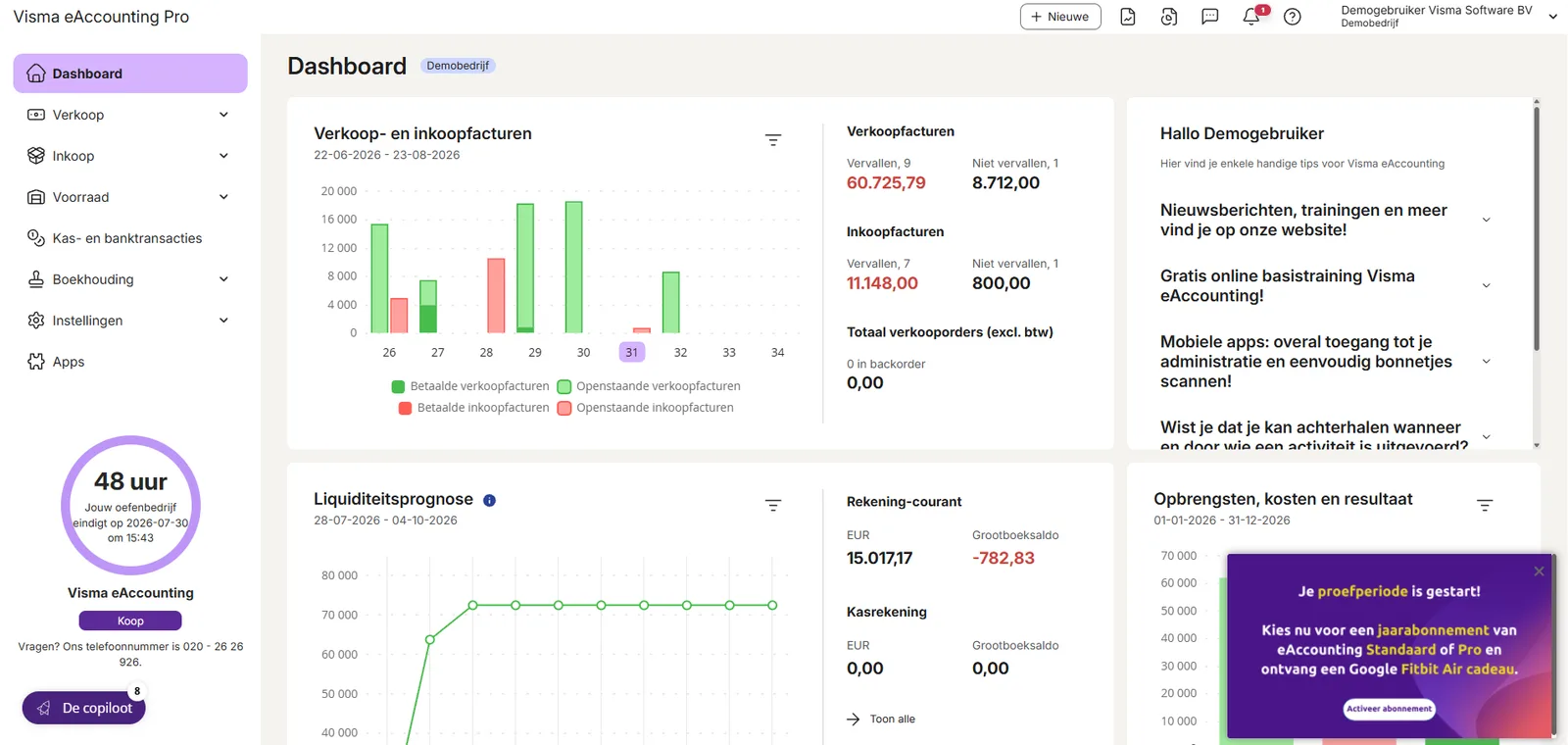This screenshot has width=1568, height=745.
Task: Click the Voorraad inventory icon
Action: coord(36,197)
